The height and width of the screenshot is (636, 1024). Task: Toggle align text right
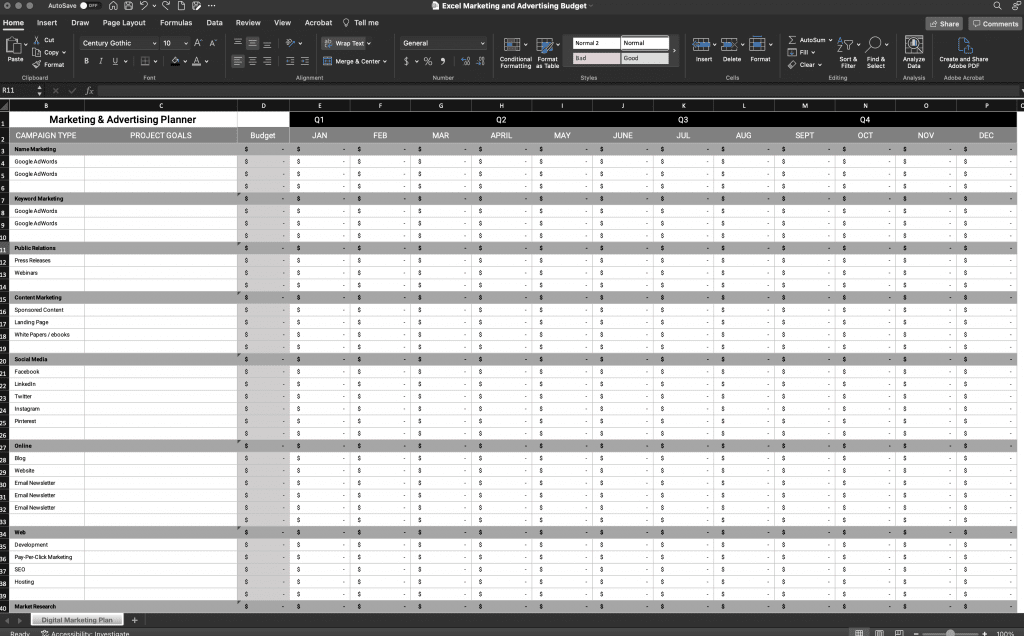(x=267, y=61)
